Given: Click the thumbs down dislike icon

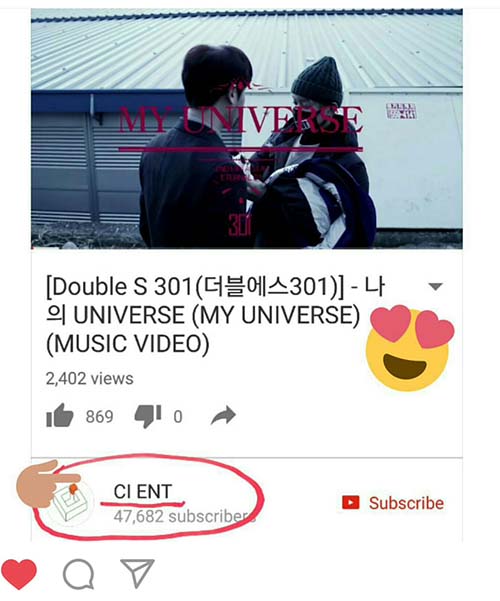Looking at the screenshot, I should pos(148,416).
